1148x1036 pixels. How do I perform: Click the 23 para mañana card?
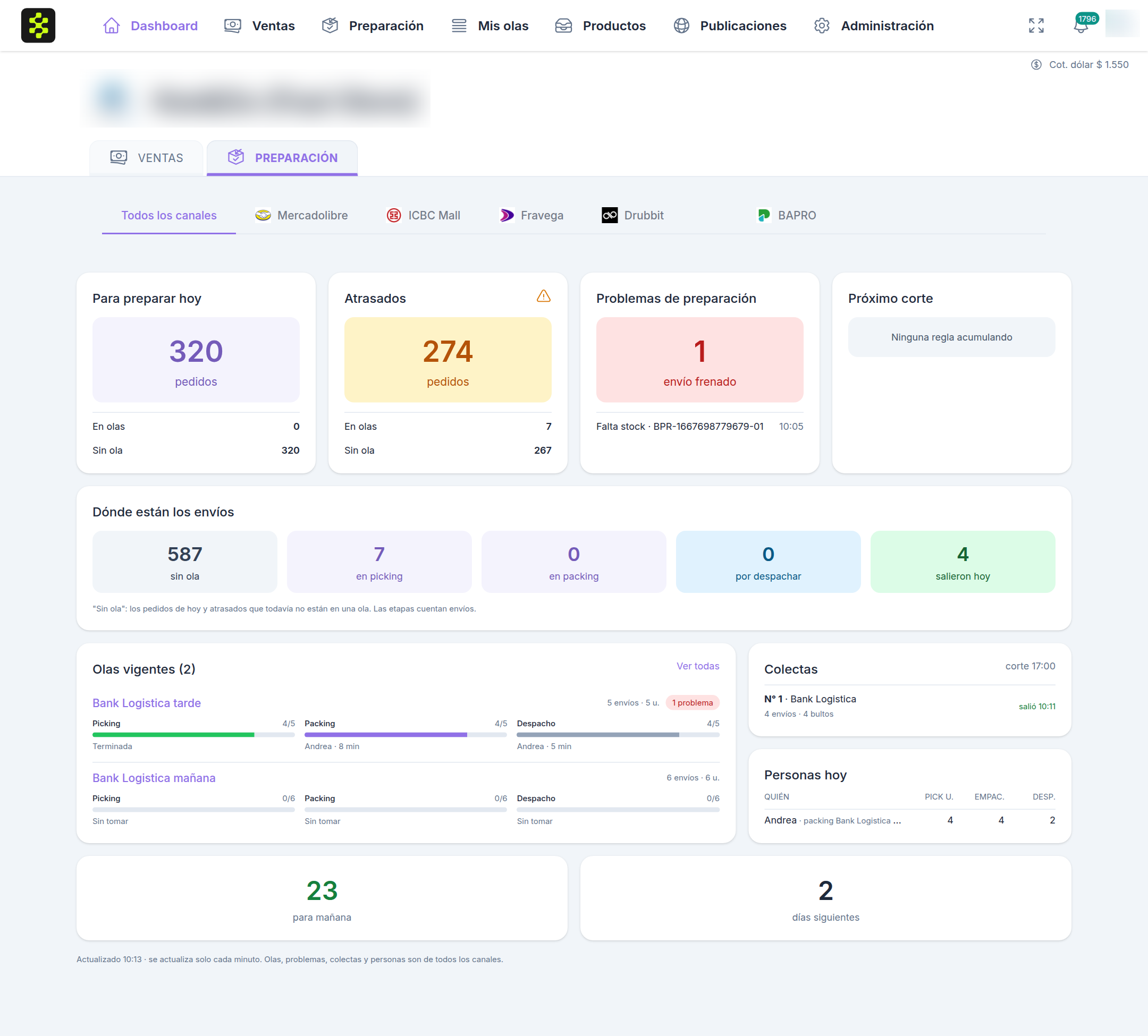click(322, 898)
